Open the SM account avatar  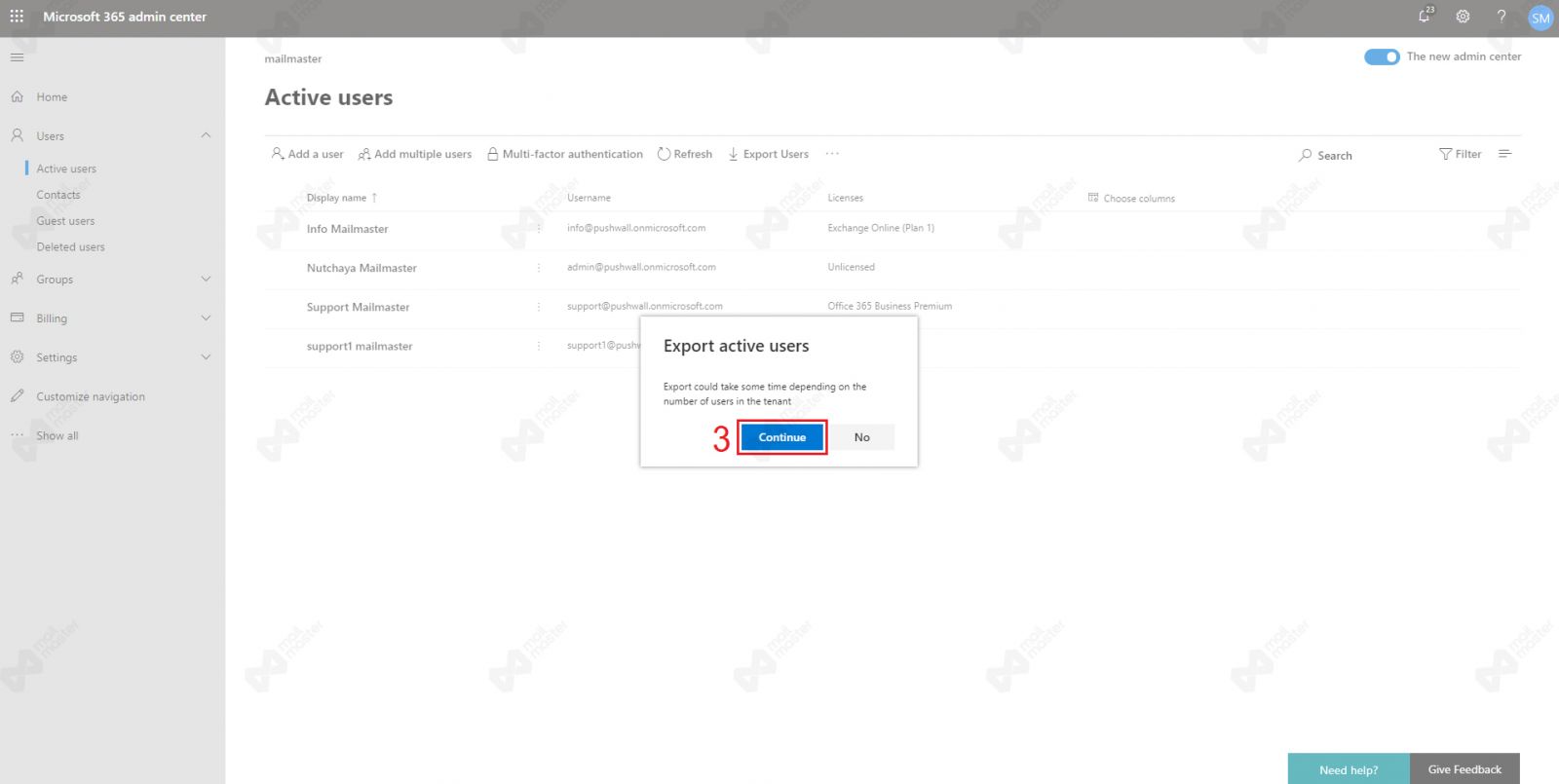click(x=1540, y=18)
